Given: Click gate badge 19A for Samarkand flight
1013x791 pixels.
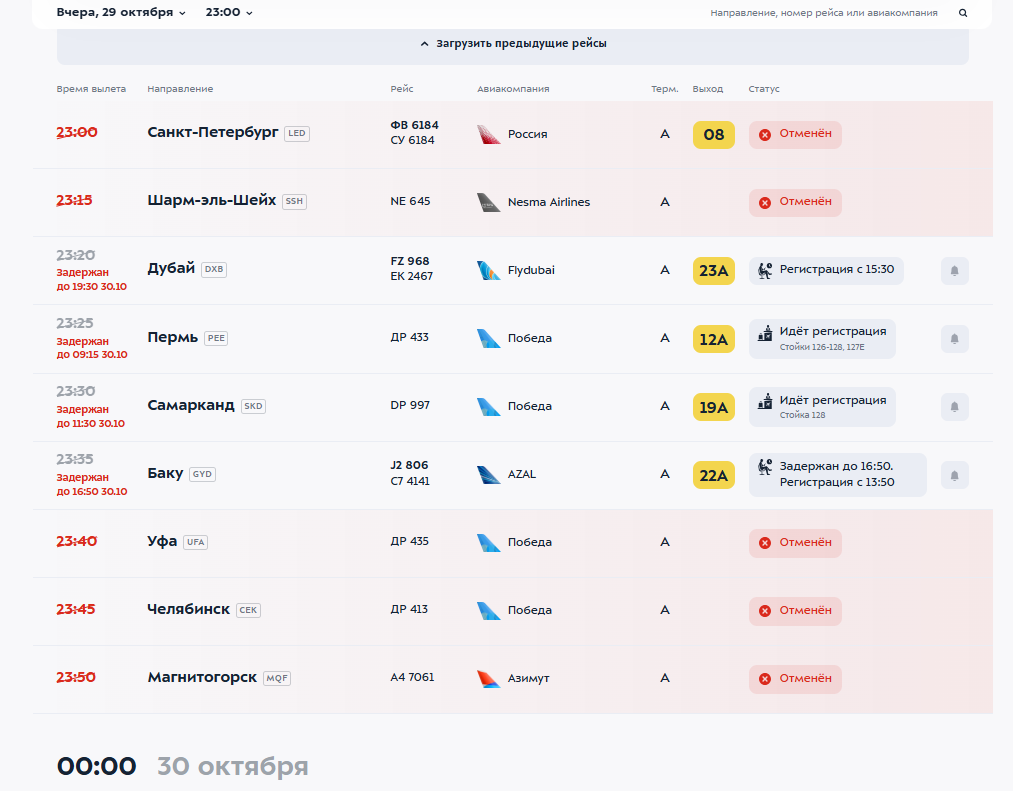Looking at the screenshot, I should (713, 407).
